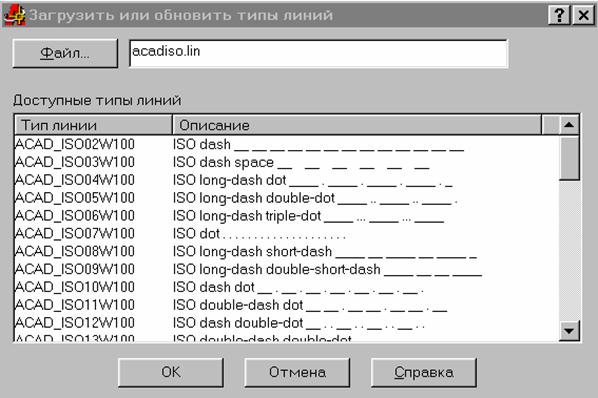Select the ACAD_ISO03W100 dash space linetype
598x398 pixels.
(x=287, y=162)
